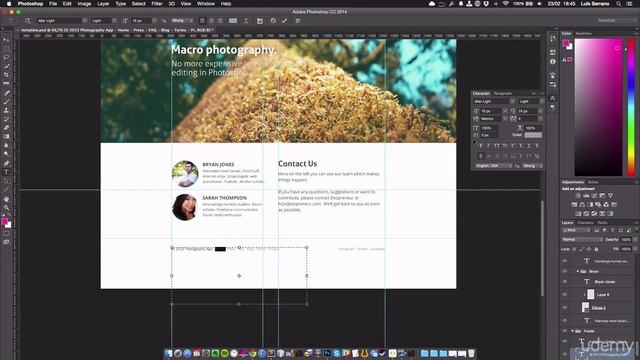Select the Horizontal Type tool
The height and width of the screenshot is (360, 640).
(x=6, y=172)
